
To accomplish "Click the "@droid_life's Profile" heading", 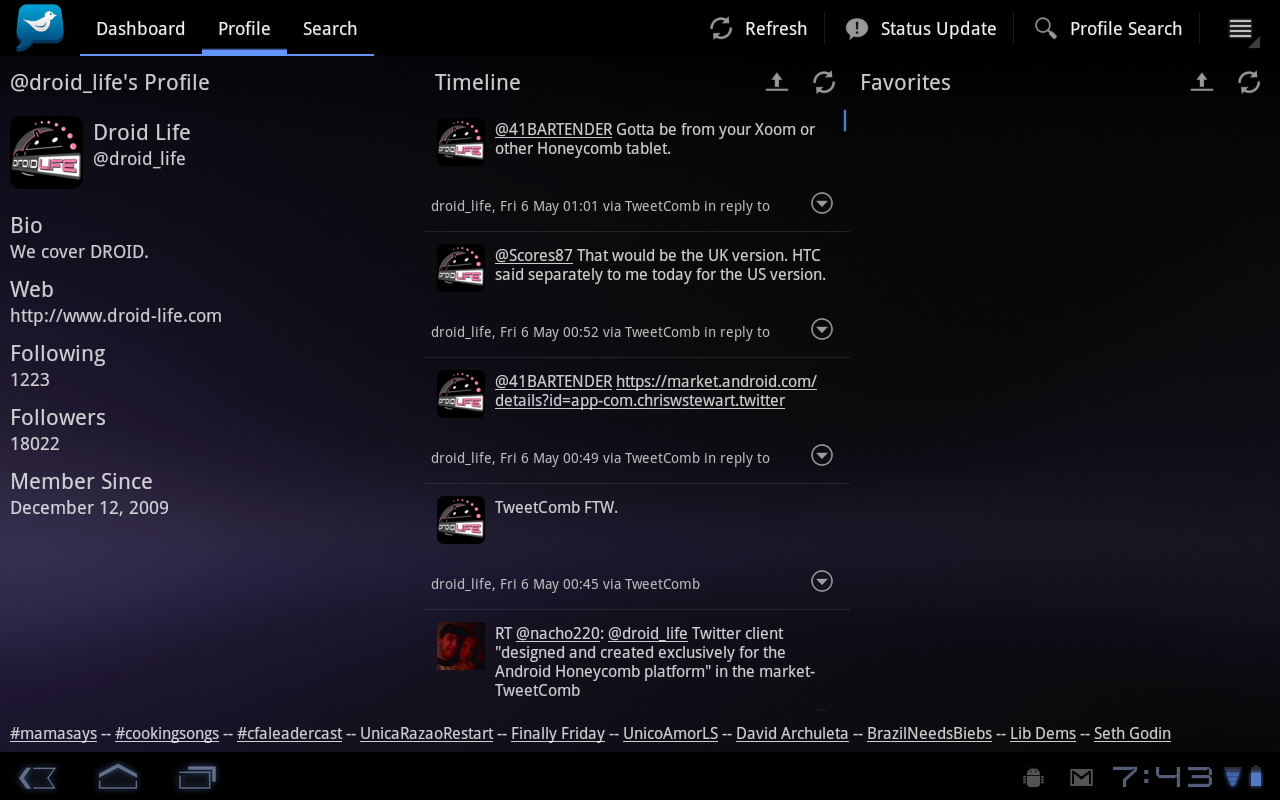I will pos(110,83).
